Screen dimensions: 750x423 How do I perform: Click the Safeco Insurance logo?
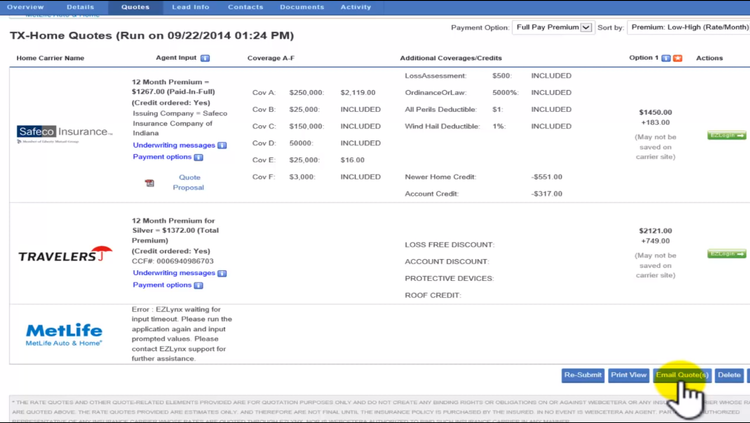65,133
